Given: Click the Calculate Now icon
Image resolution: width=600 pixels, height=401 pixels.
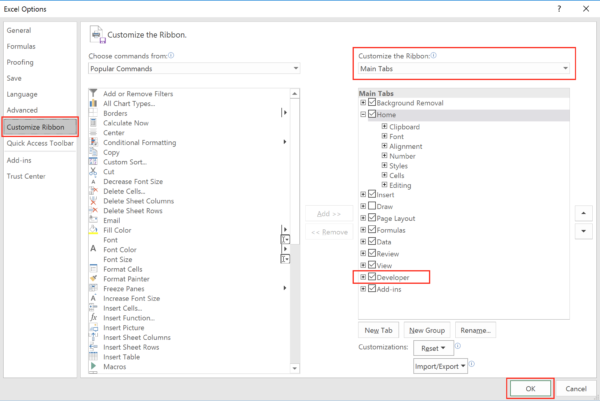Looking at the screenshot, I should pos(93,123).
